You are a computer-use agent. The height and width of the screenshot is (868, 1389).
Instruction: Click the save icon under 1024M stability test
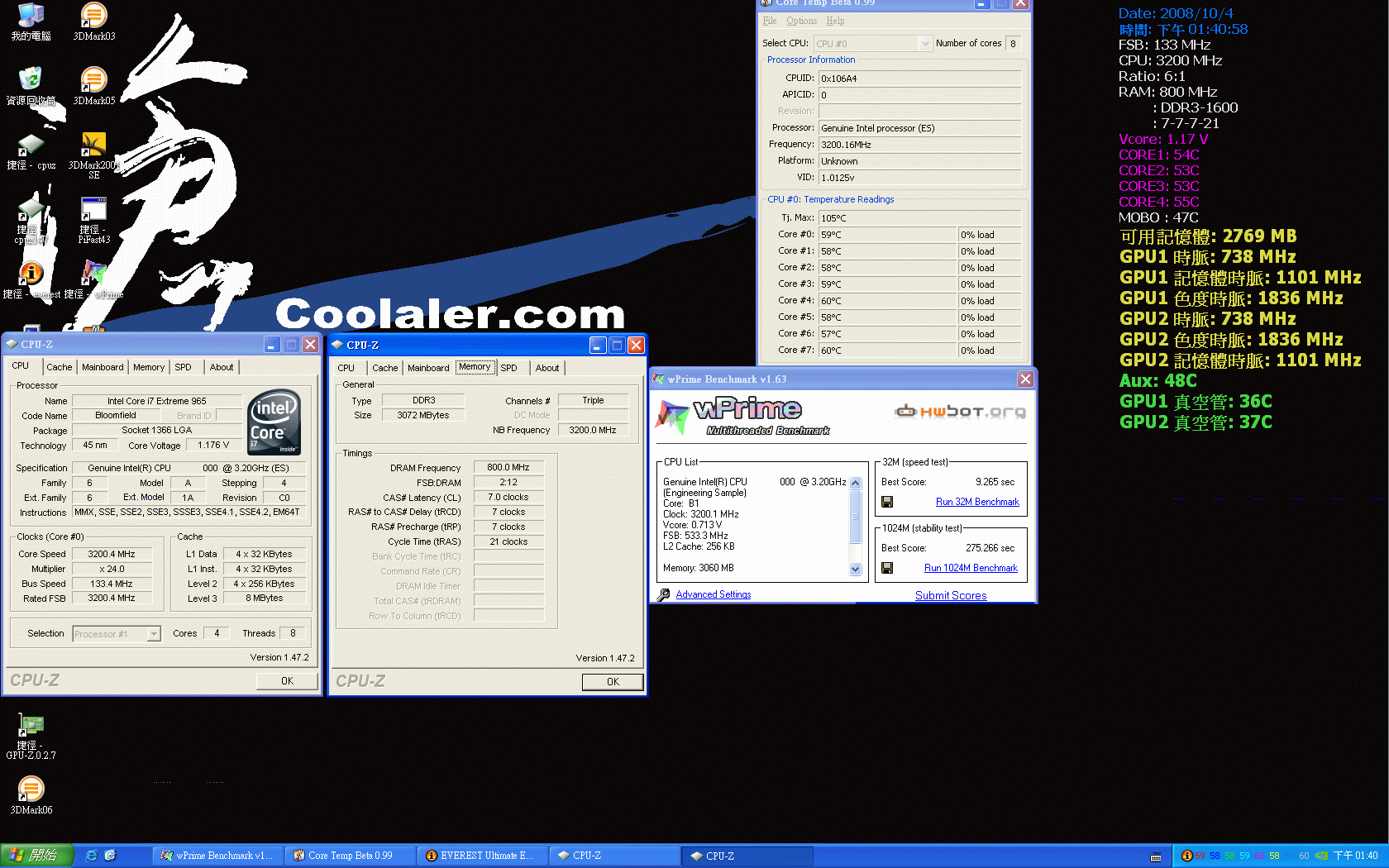(x=887, y=568)
